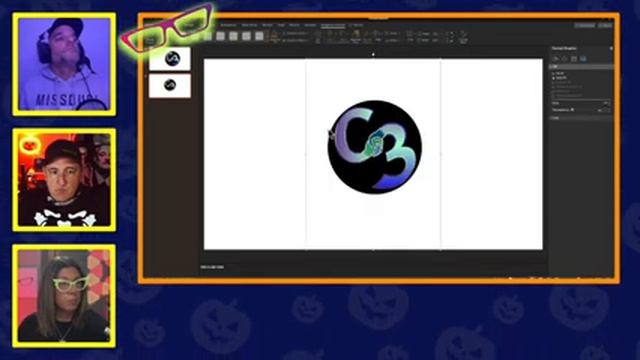
Task: Select the first slide thumbnail
Action: point(170,59)
